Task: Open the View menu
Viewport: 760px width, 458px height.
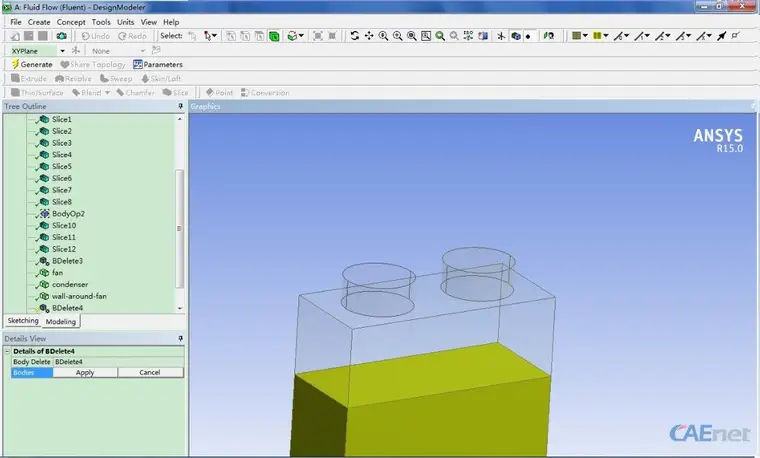Action: tap(149, 22)
